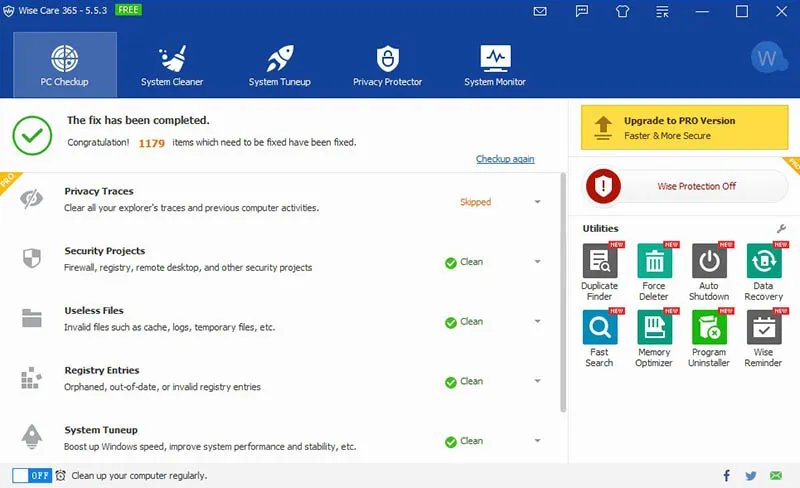
Task: Open the Data Recovery utility
Action: (x=764, y=262)
